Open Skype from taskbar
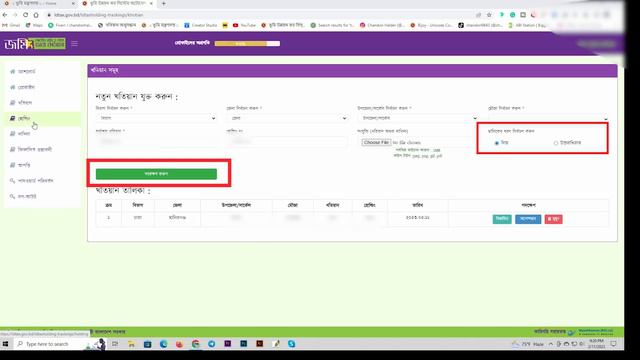 point(291,344)
